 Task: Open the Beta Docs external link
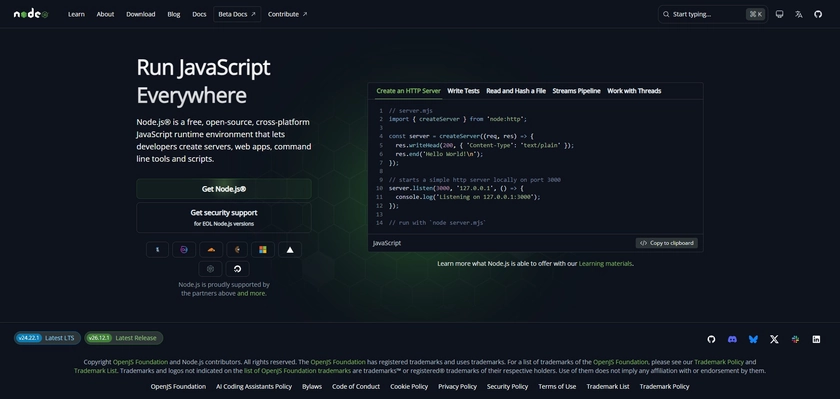[237, 14]
